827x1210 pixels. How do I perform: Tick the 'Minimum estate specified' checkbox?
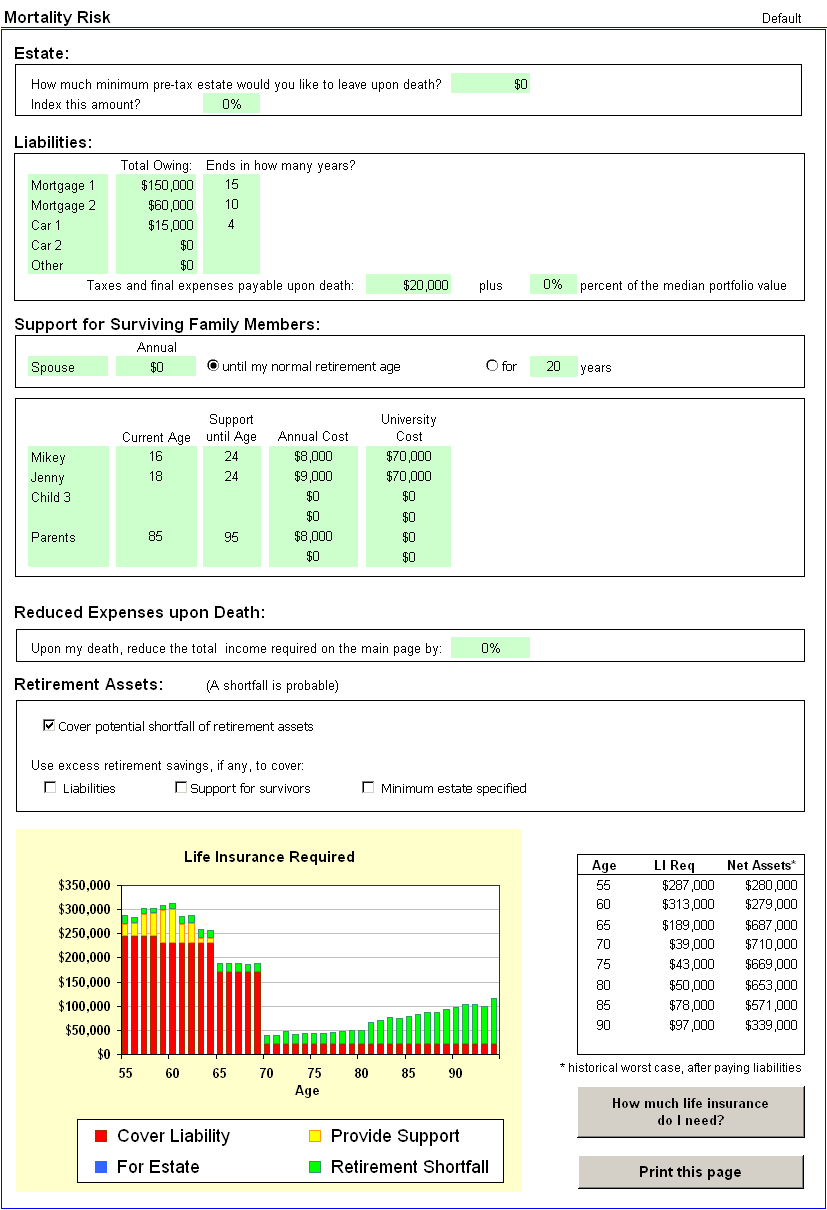(368, 788)
